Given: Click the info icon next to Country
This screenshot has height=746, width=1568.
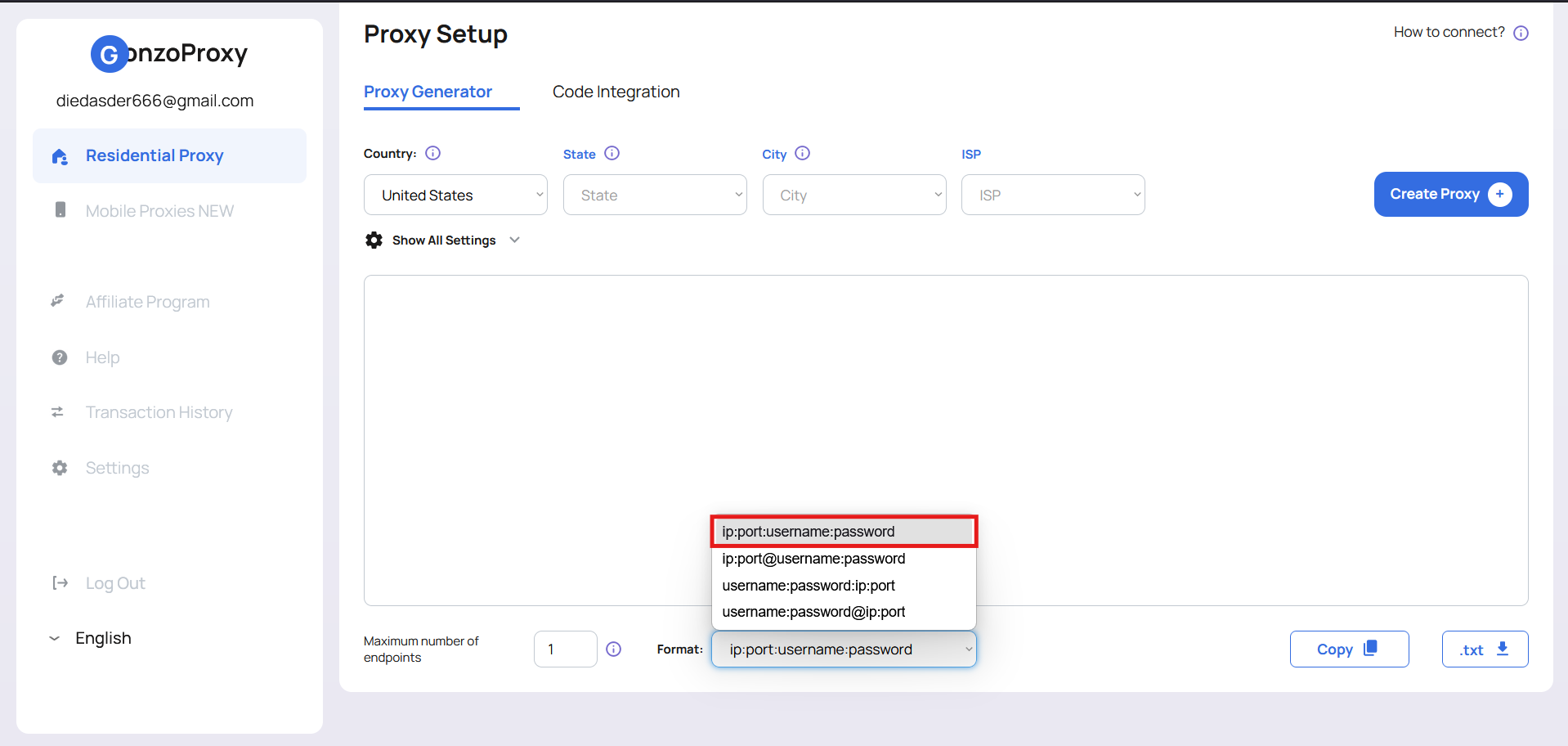Looking at the screenshot, I should [x=433, y=153].
